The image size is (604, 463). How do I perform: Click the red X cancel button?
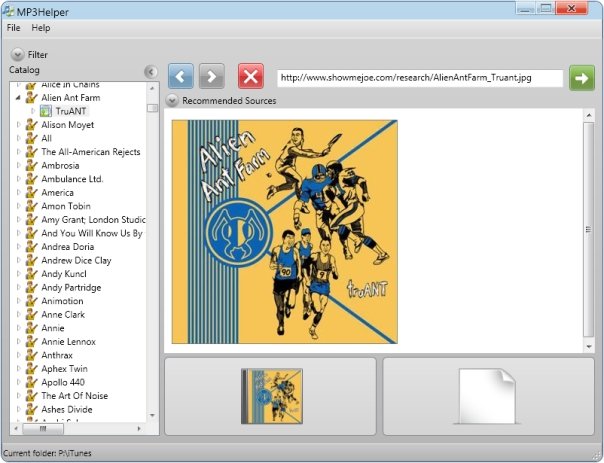pyautogui.click(x=251, y=76)
